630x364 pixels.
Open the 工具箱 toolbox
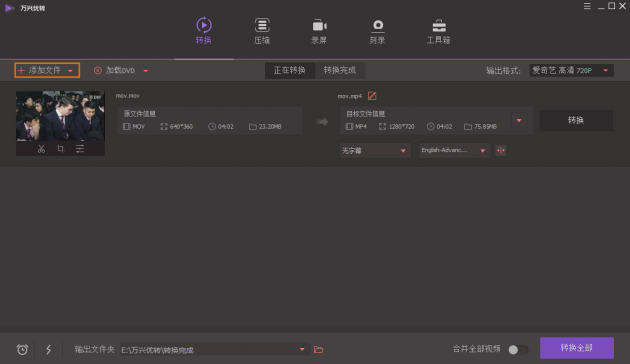point(438,31)
